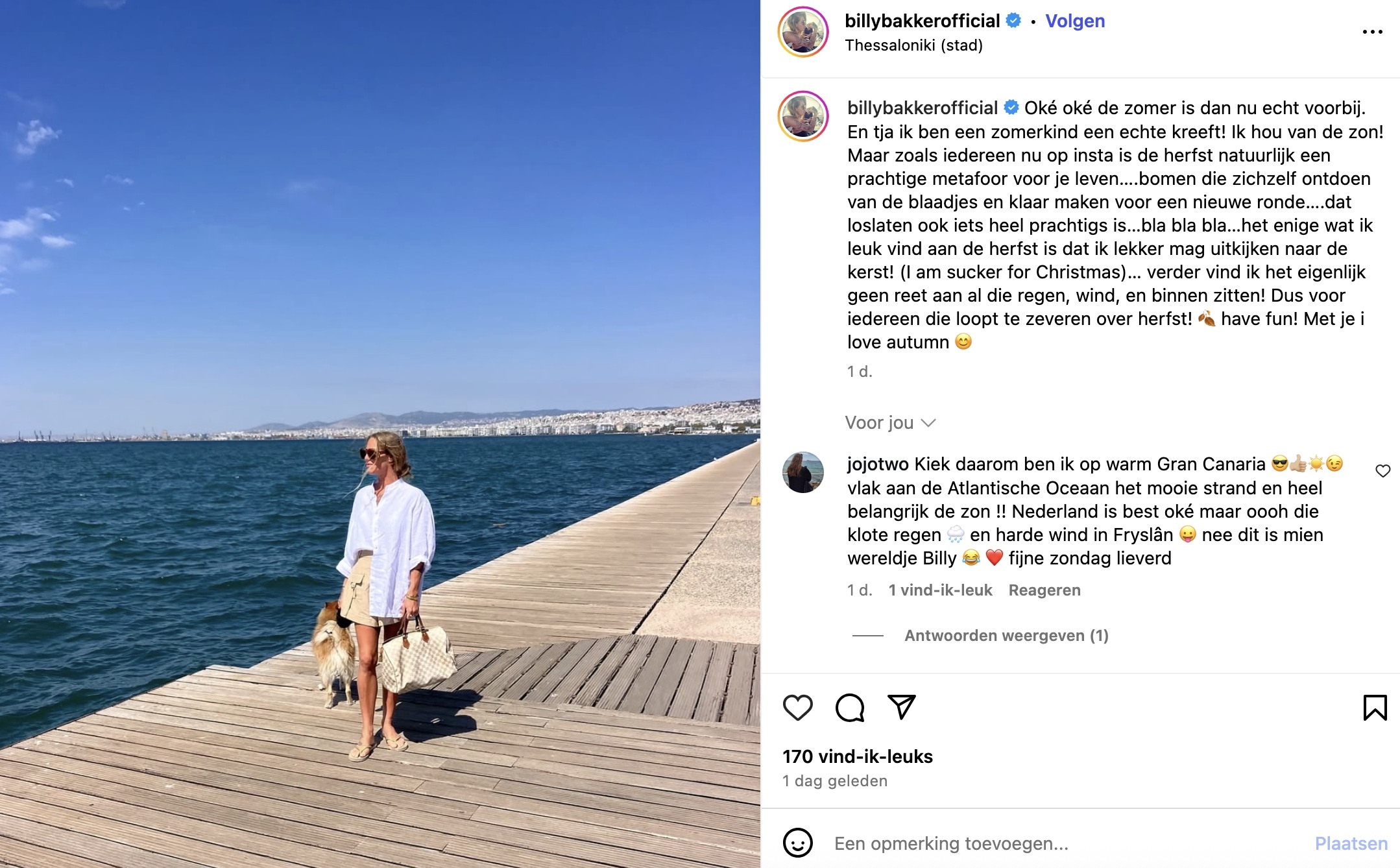
Task: Like the post with the heart icon
Action: click(797, 707)
